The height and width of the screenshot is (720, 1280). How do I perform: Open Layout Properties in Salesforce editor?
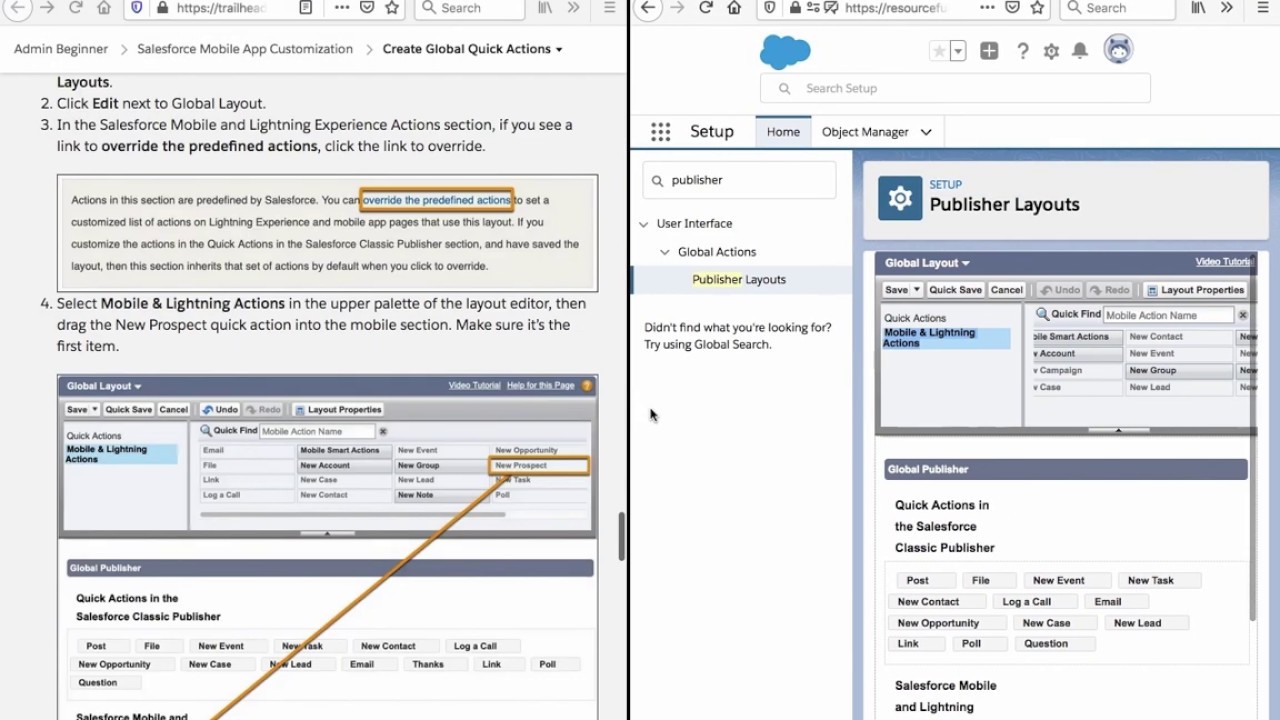pyautogui.click(x=1195, y=290)
